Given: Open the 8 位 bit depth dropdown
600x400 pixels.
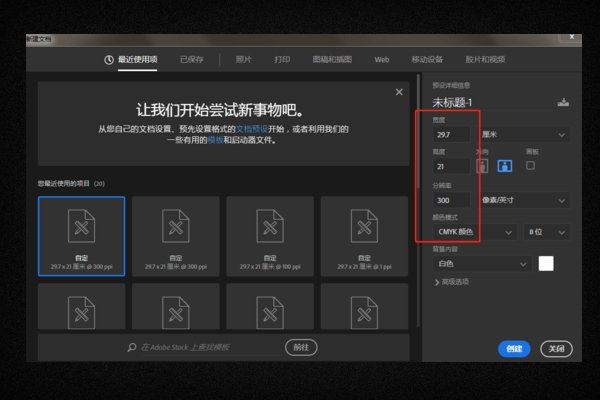Looking at the screenshot, I should click(546, 232).
